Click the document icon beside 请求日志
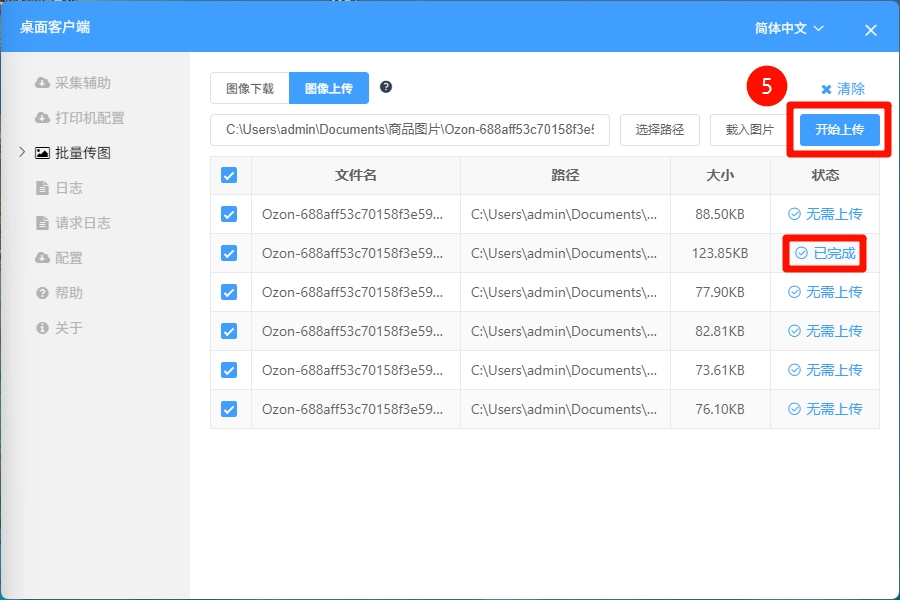Image resolution: width=900 pixels, height=600 pixels. 42,223
